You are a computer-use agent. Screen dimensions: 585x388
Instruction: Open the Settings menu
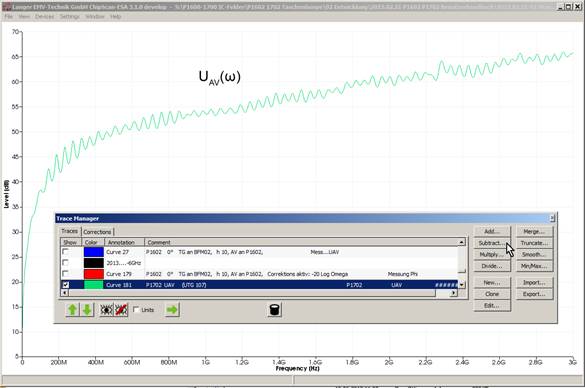(x=70, y=17)
